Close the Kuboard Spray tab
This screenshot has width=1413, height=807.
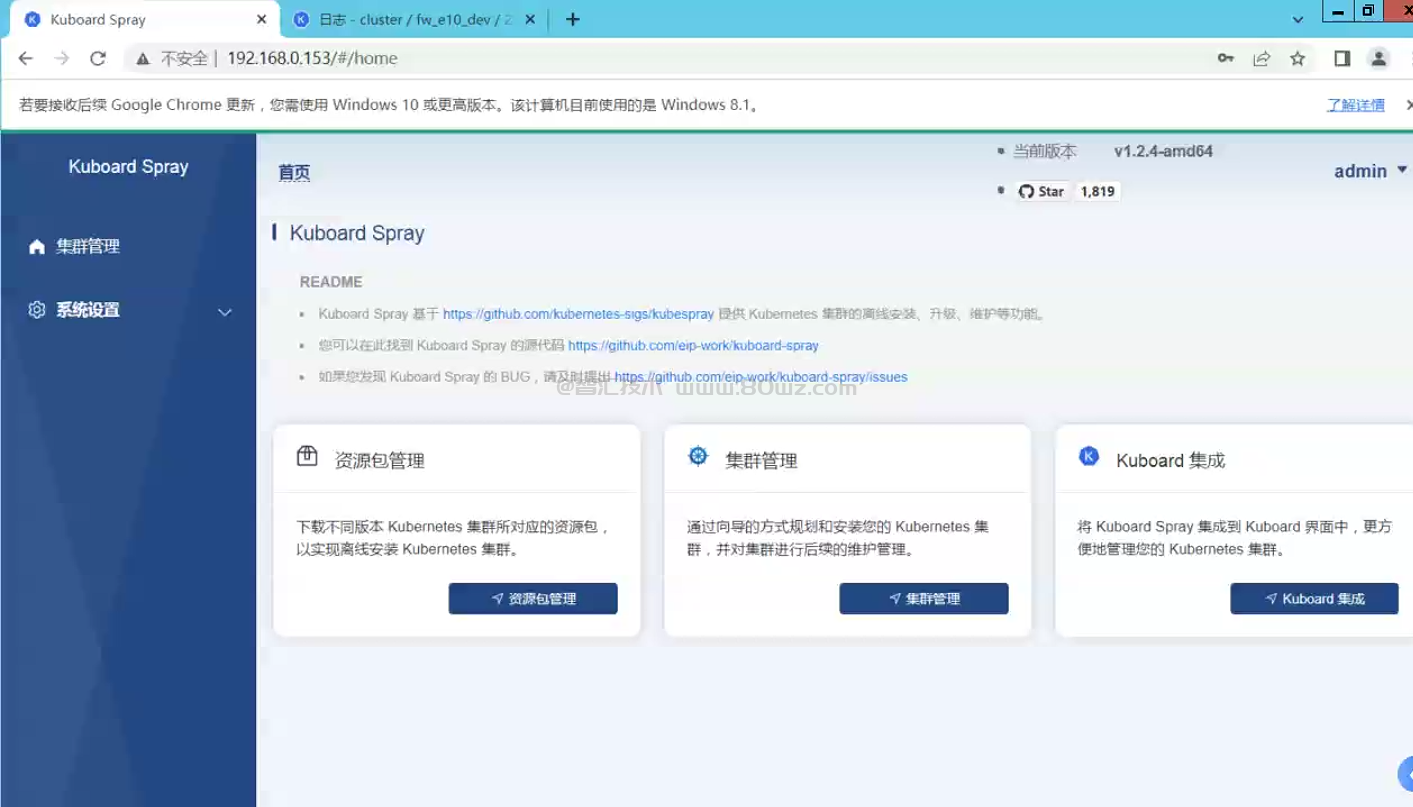pyautogui.click(x=262, y=19)
